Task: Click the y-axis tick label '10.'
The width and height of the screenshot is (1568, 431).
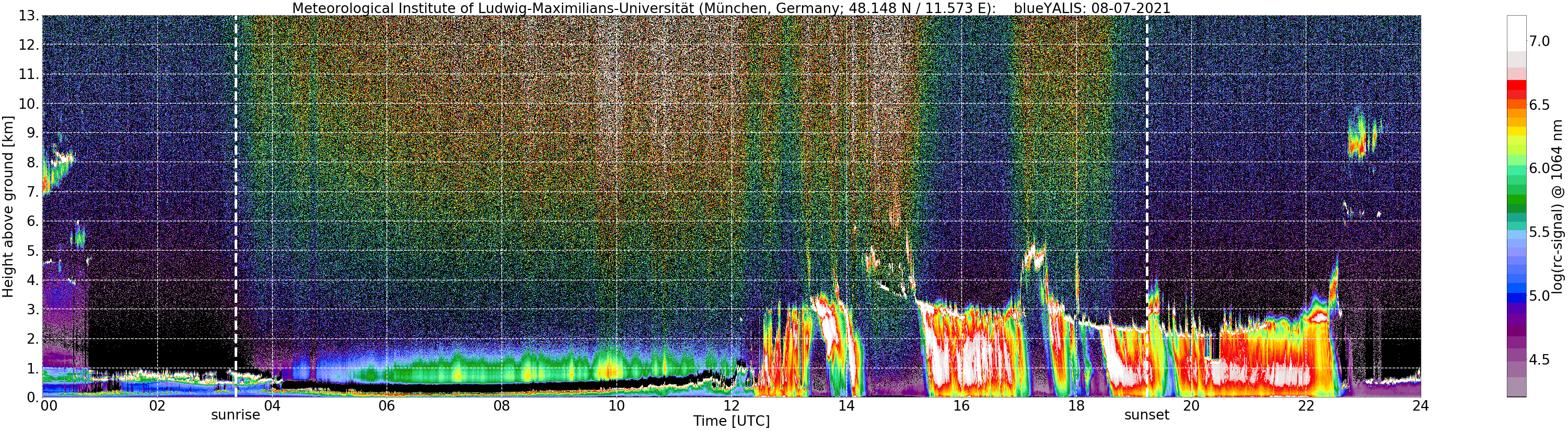Action: [28, 104]
